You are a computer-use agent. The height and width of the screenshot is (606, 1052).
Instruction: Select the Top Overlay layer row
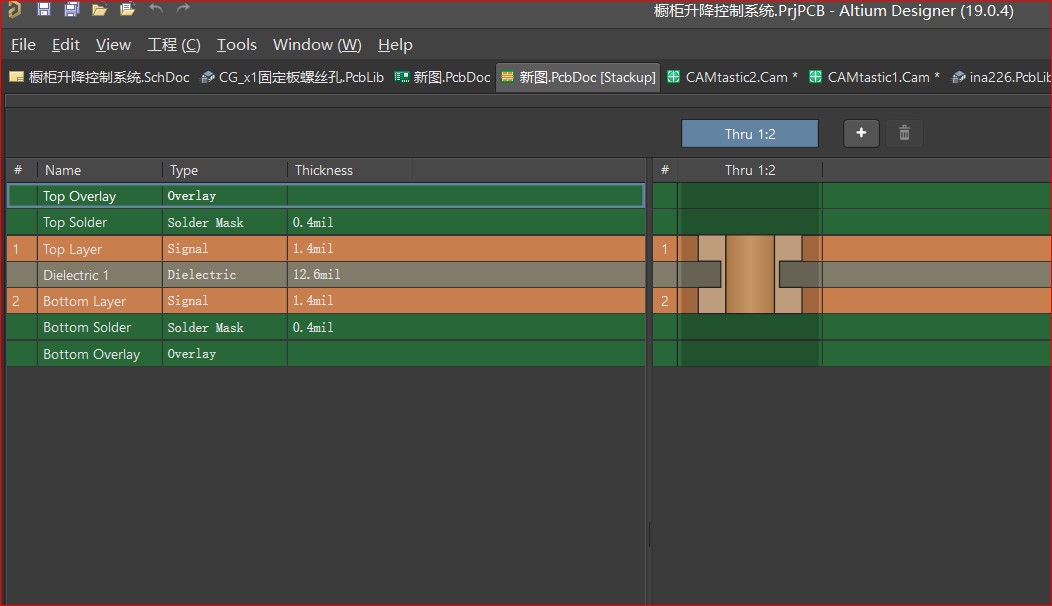tap(325, 195)
